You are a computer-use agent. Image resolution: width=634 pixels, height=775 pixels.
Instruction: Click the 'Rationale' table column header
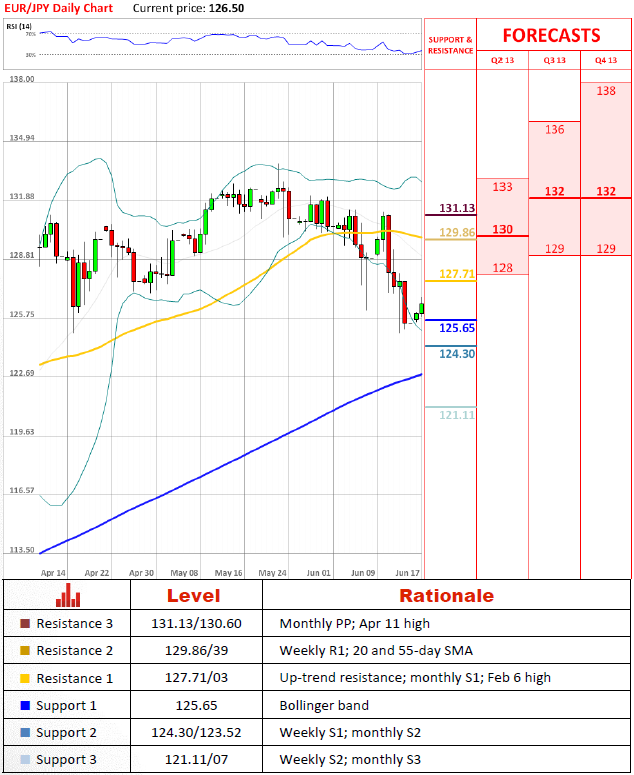pos(446,596)
